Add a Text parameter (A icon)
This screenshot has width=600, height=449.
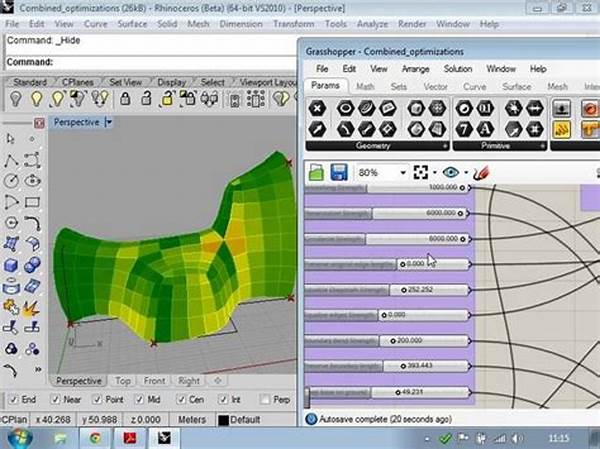pyautogui.click(x=485, y=129)
